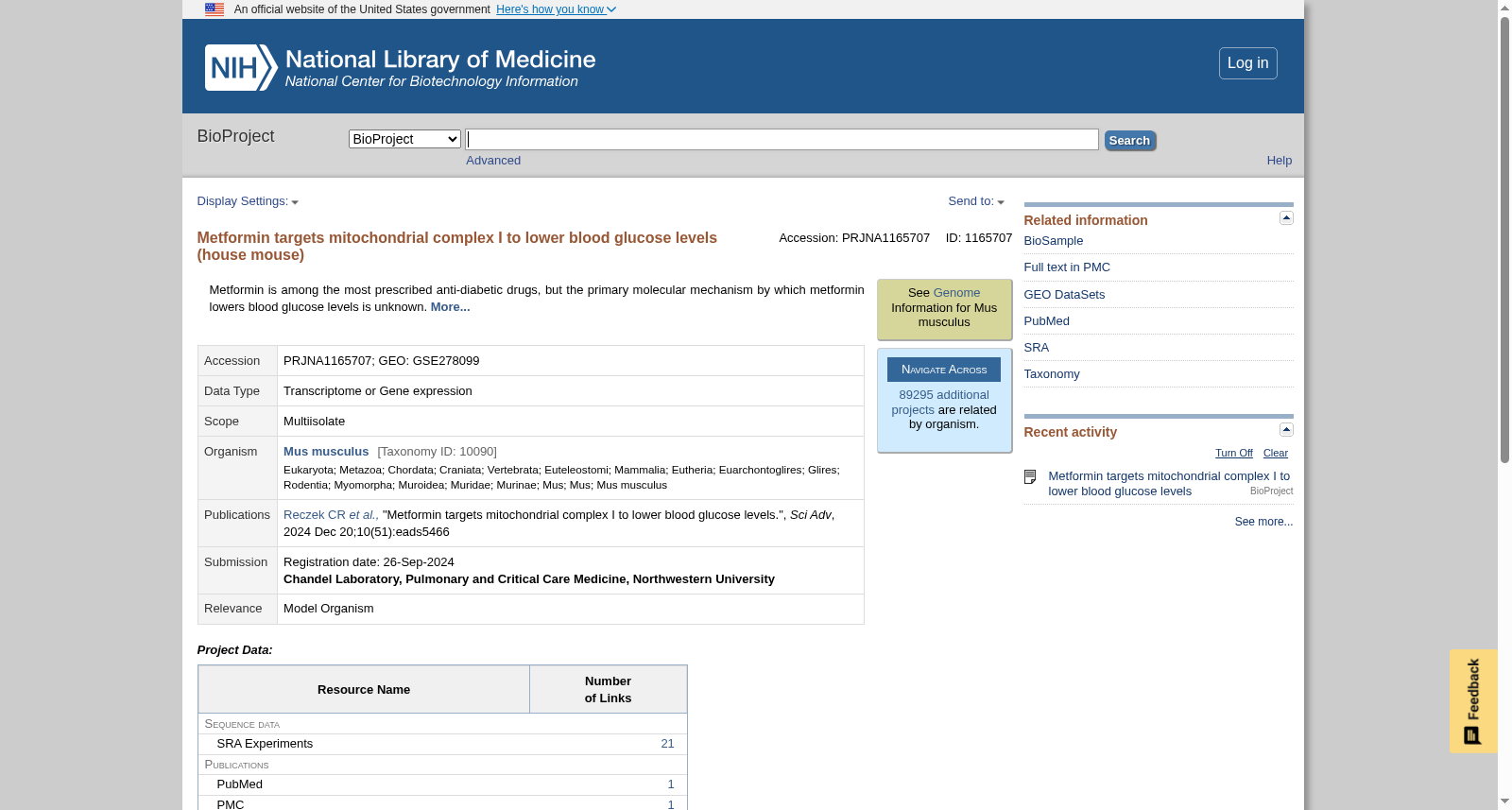Expand Display Settings menu
The image size is (1512, 810).
pos(248,201)
